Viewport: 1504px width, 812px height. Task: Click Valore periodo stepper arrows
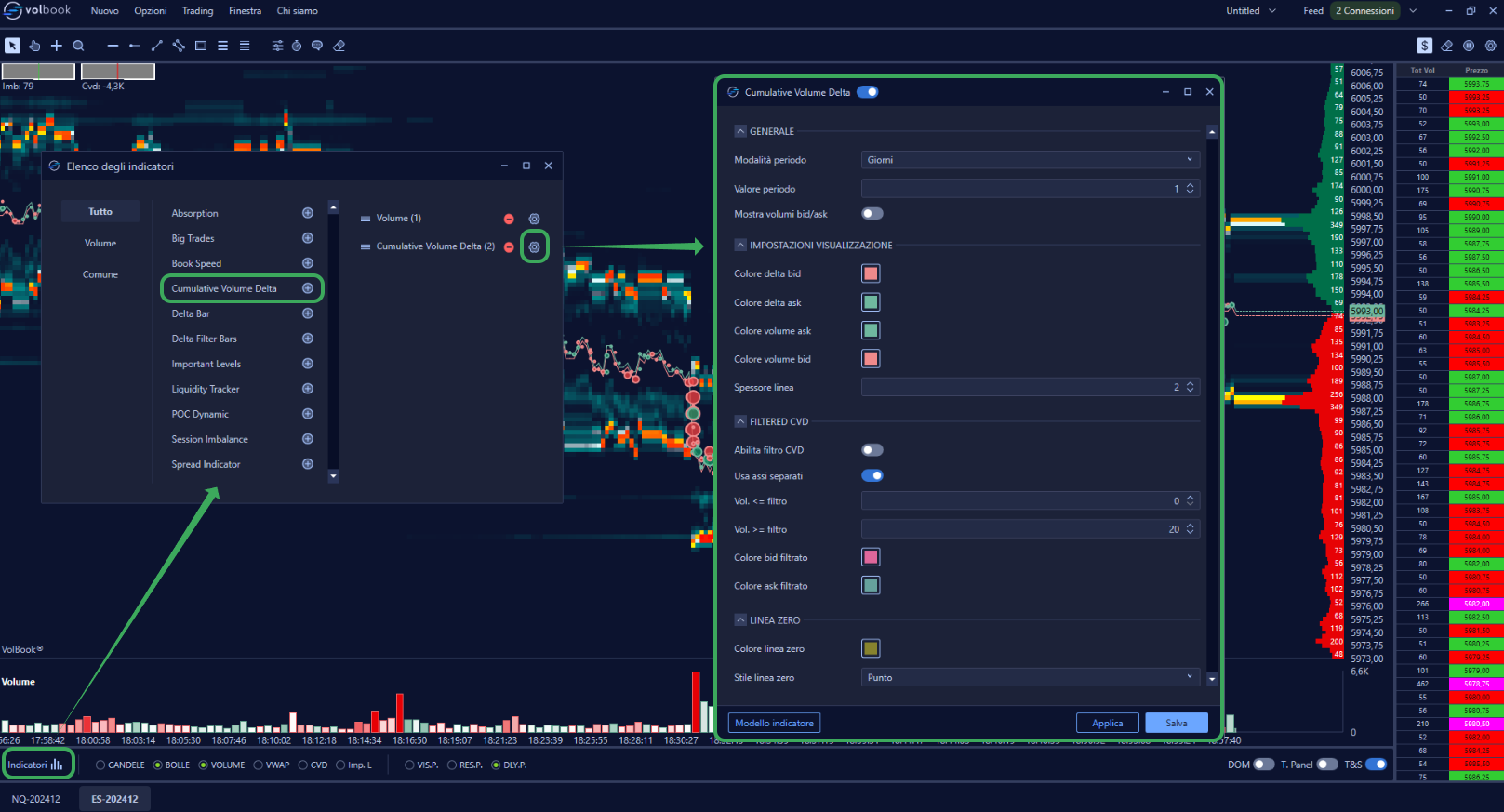[1191, 189]
